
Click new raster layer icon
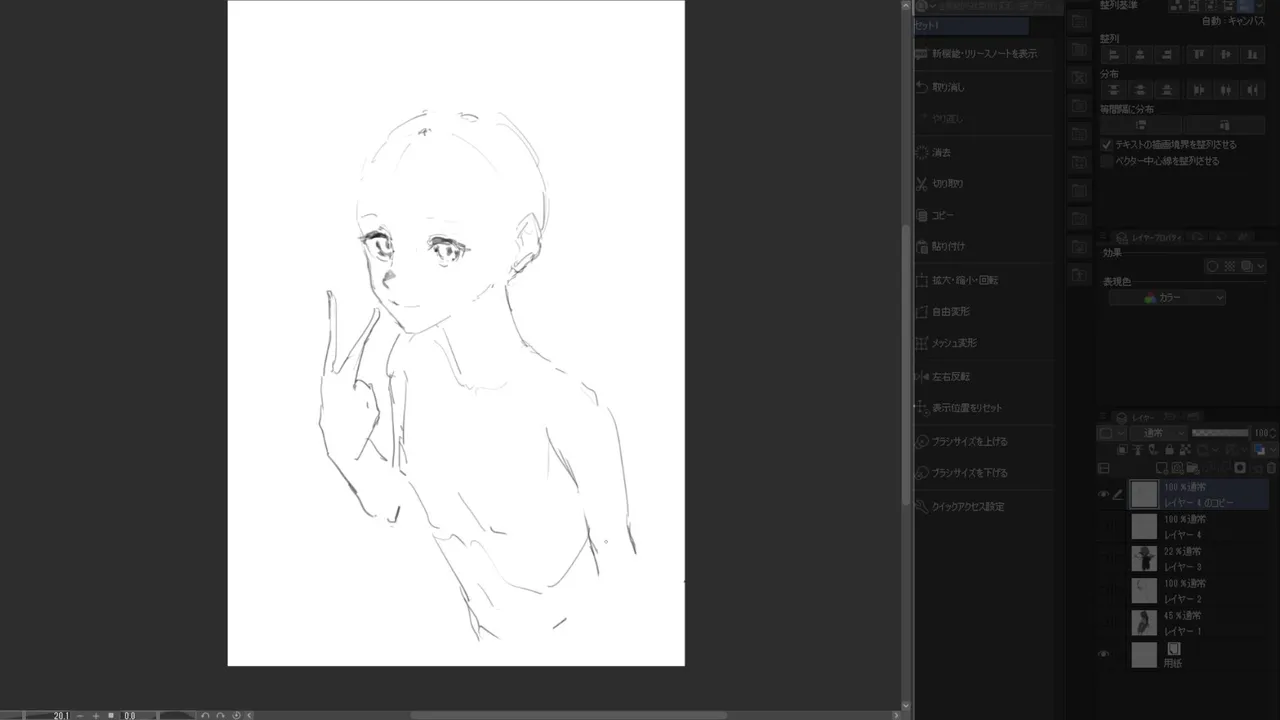point(1162,468)
